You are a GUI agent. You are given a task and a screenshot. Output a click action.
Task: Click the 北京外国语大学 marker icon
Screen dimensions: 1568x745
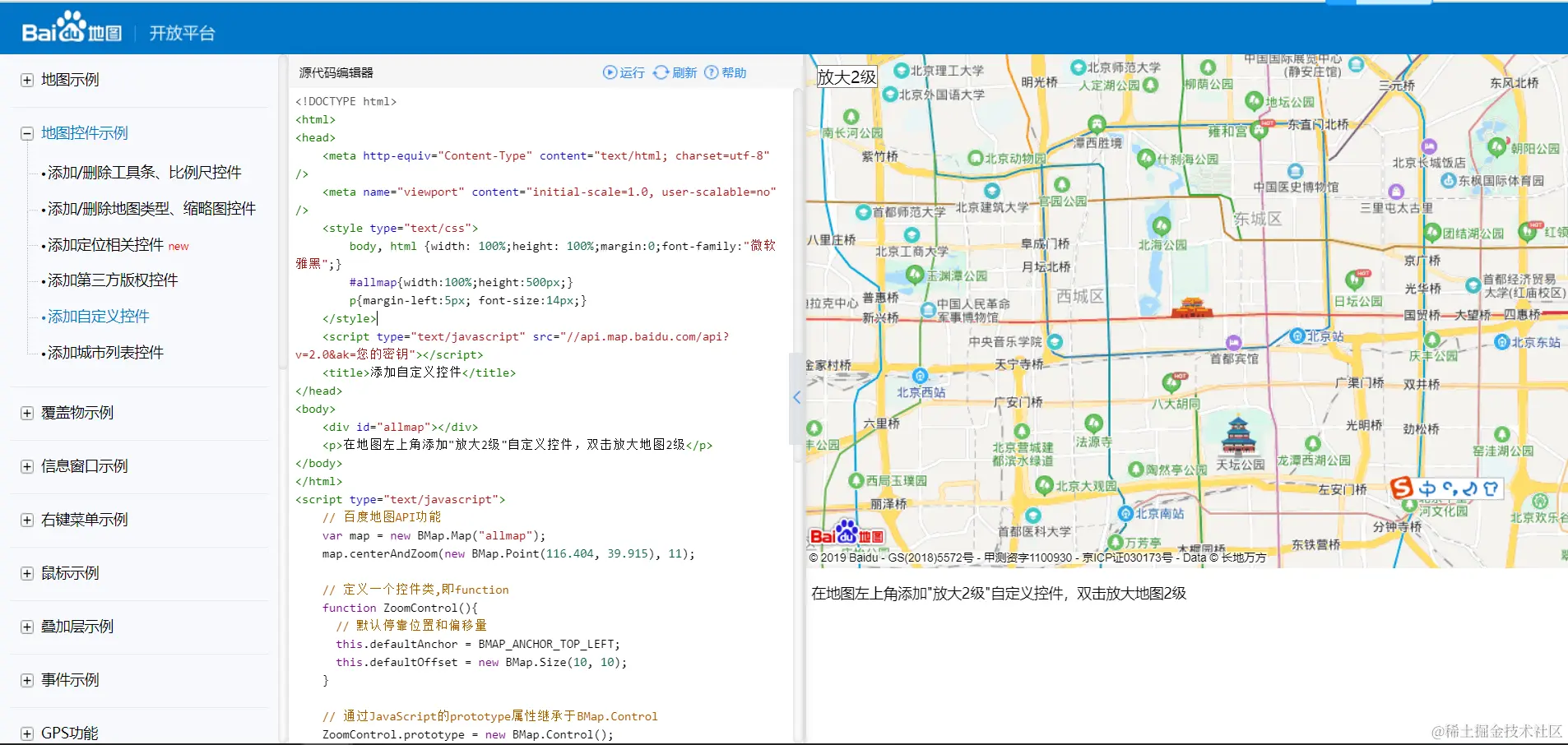point(889,95)
